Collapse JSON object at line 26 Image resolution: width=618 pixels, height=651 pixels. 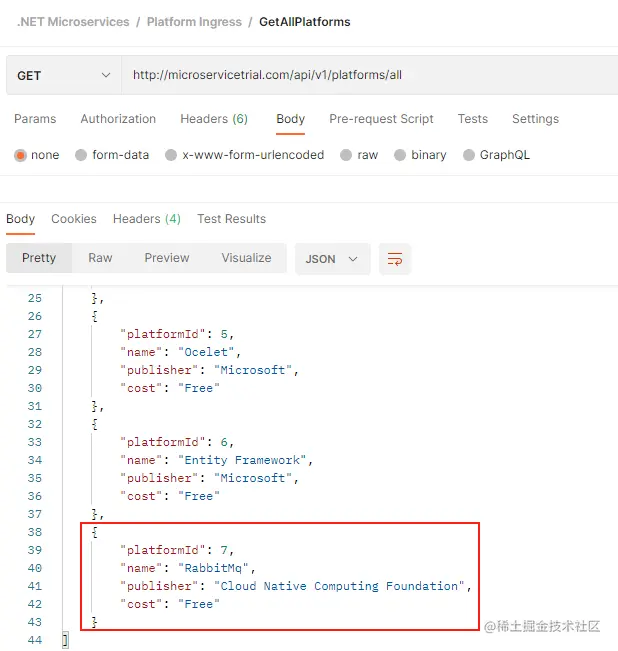tap(95, 316)
